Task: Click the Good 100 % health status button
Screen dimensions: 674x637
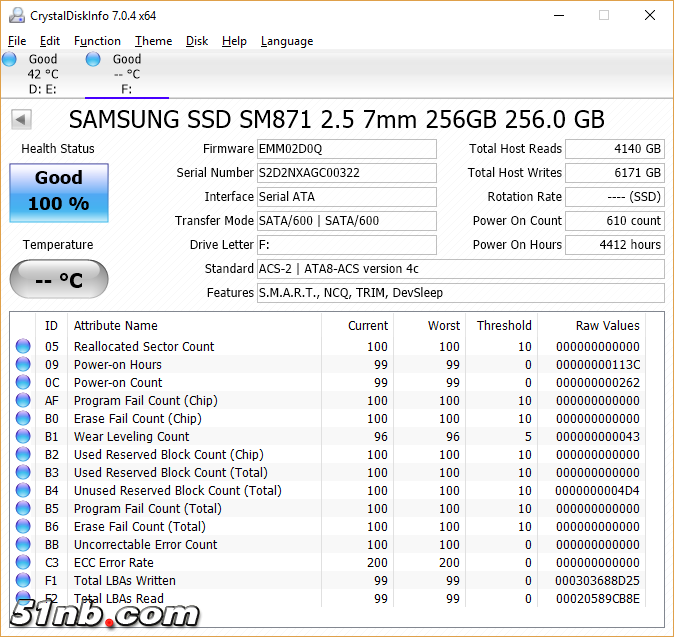Action: click(59, 193)
